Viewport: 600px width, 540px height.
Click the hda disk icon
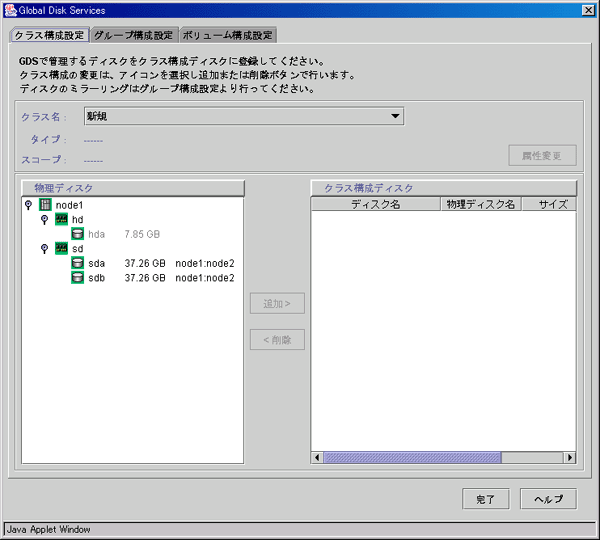(77, 234)
